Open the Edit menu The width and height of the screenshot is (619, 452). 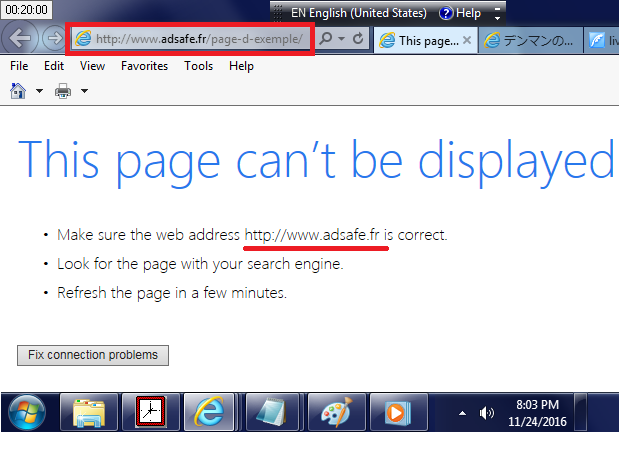click(54, 66)
